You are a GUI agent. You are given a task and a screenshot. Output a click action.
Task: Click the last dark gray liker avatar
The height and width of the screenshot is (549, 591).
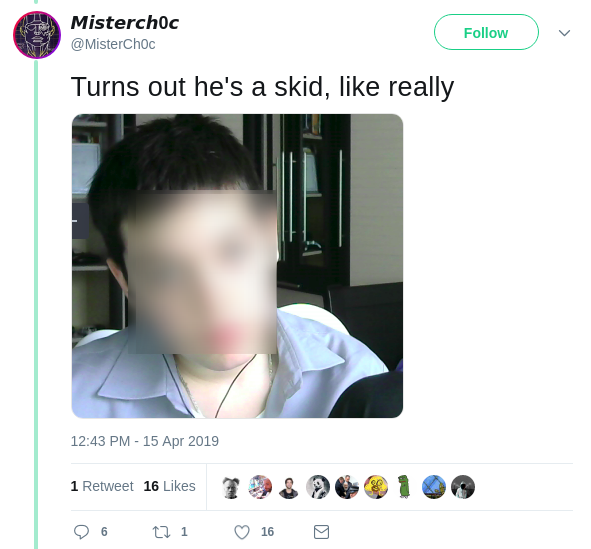463,487
